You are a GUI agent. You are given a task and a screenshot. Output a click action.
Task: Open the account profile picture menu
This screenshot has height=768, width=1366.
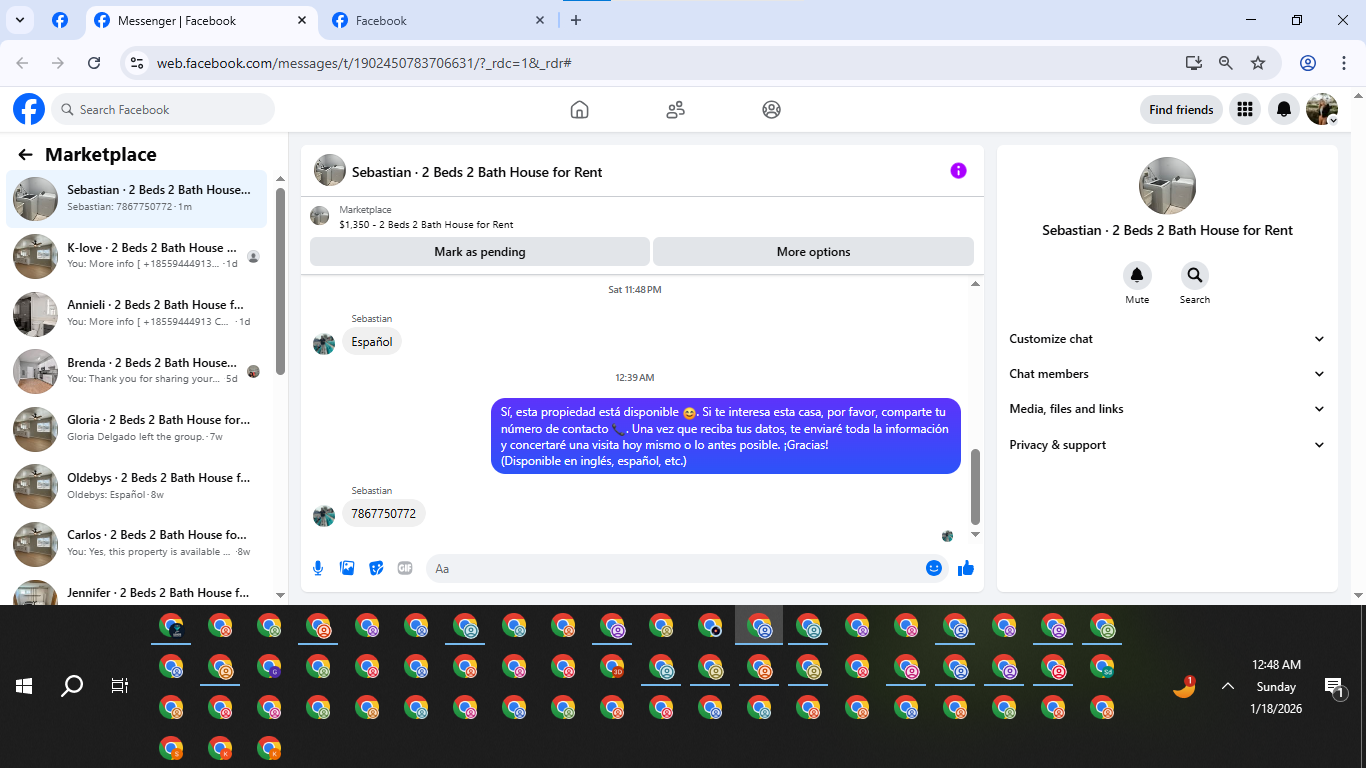pyautogui.click(x=1322, y=109)
